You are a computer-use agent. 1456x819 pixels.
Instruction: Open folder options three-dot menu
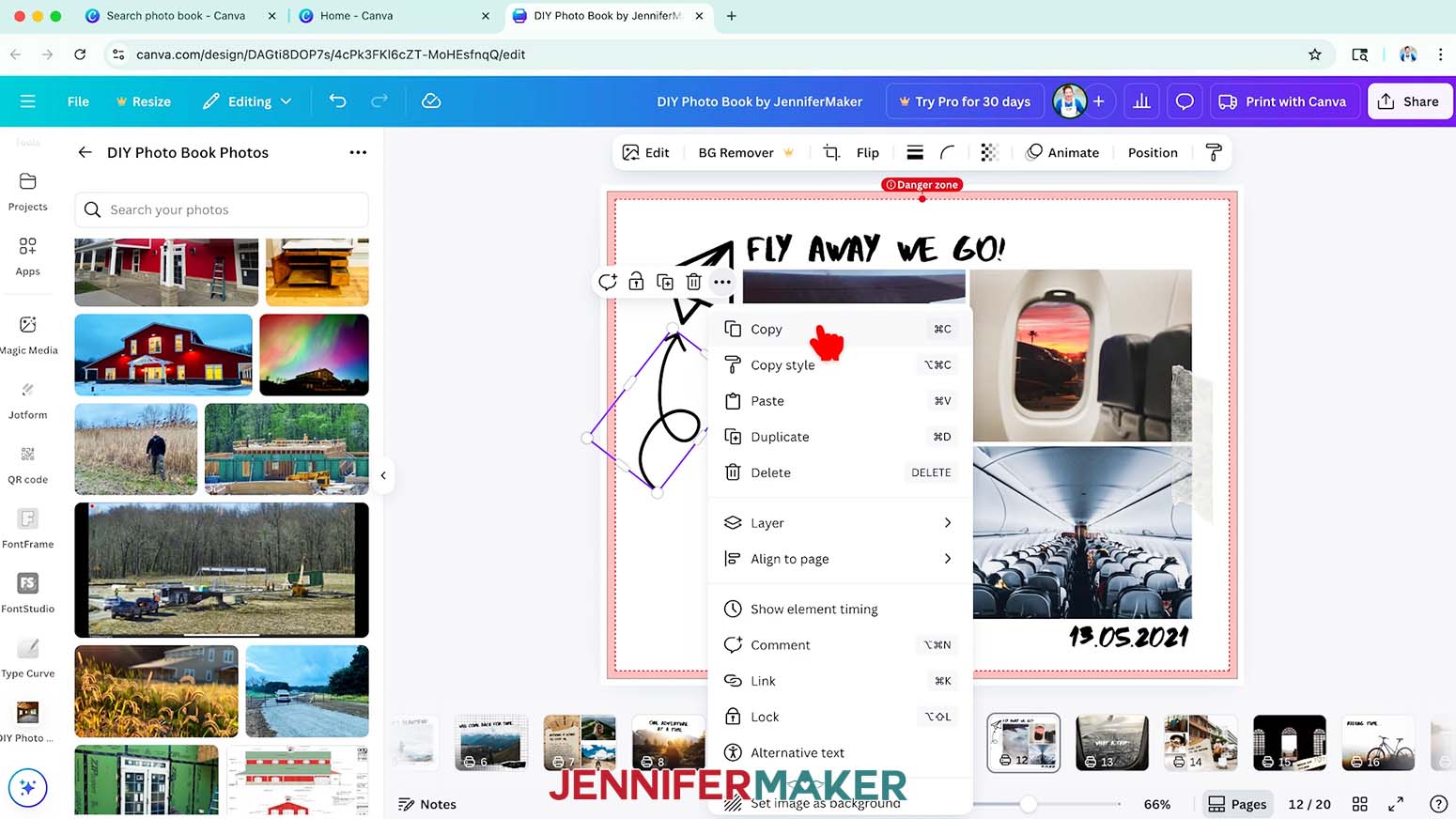pos(358,152)
